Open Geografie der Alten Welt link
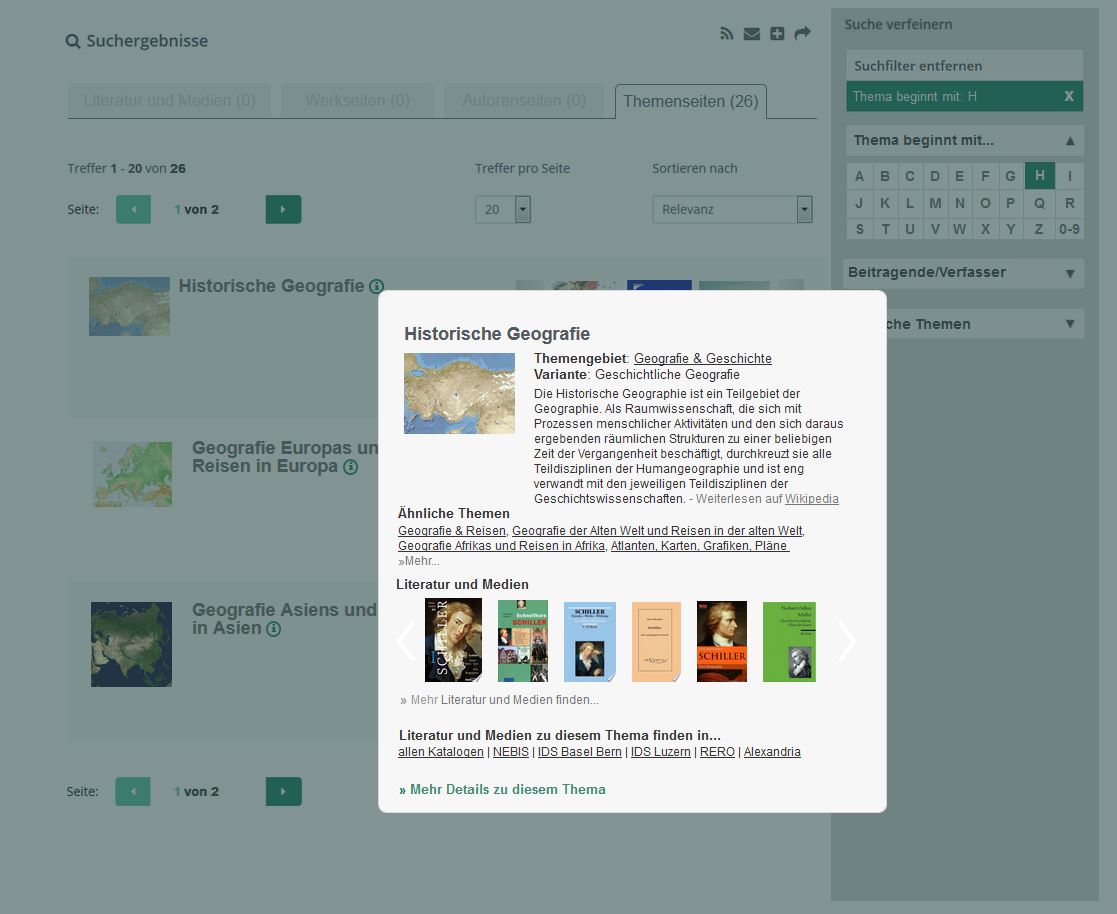1117x914 pixels. [x=658, y=531]
